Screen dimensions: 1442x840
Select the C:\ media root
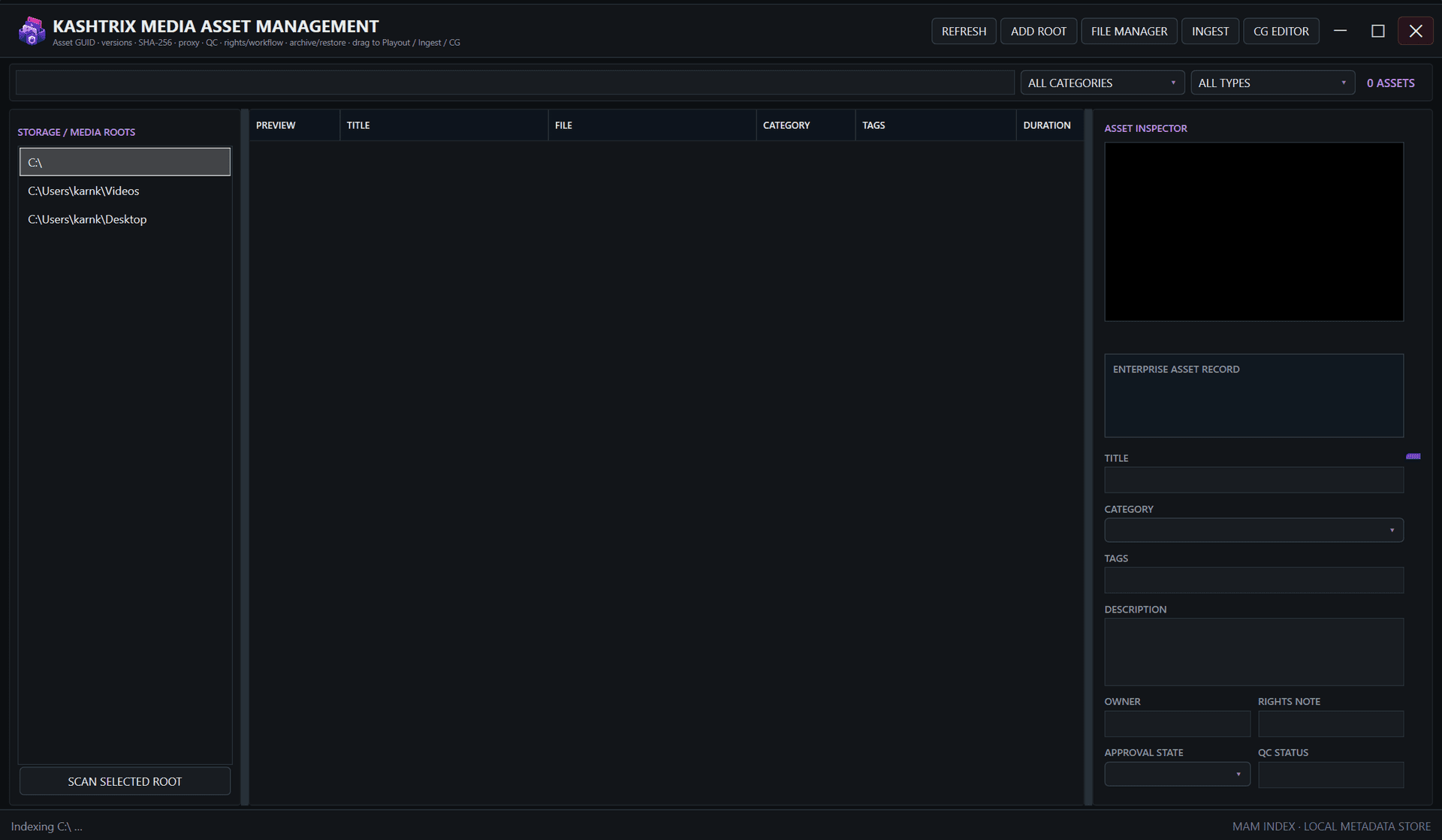tap(125, 162)
